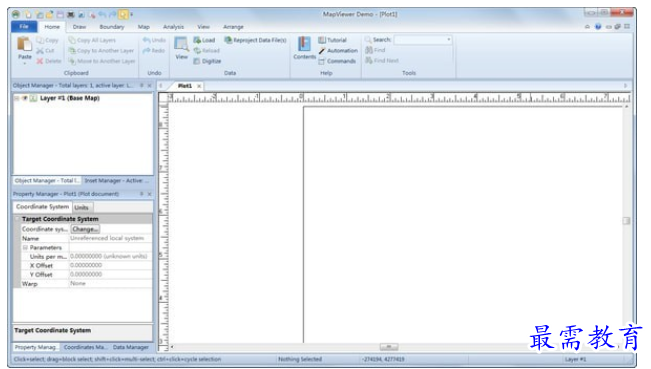Open the Paste dropdown arrow
Image resolution: width=651 pixels, height=369 pixels.
tap(24, 64)
